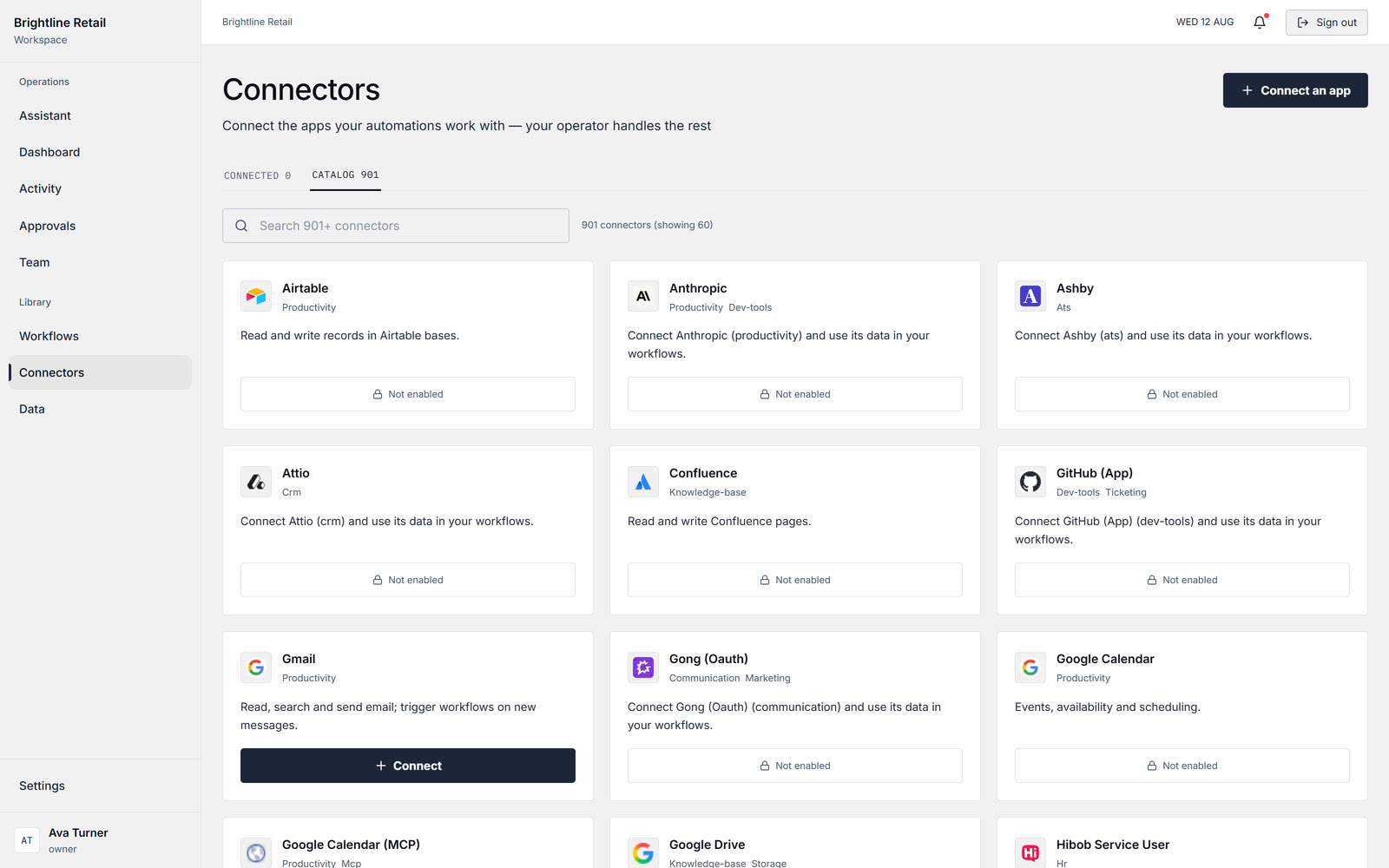Click the Knowledge-base tag on Confluence
This screenshot has height=868, width=1389.
[708, 492]
